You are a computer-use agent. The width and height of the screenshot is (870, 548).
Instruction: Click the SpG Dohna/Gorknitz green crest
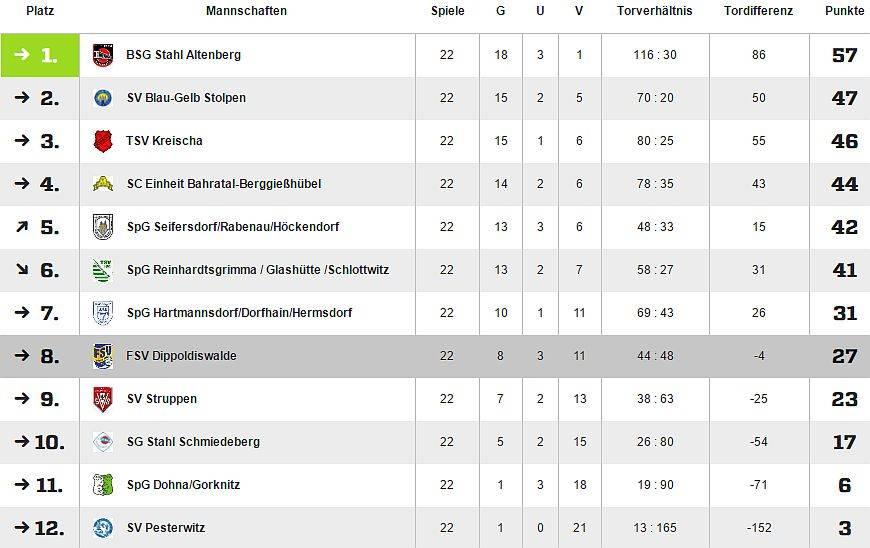[x=103, y=485]
